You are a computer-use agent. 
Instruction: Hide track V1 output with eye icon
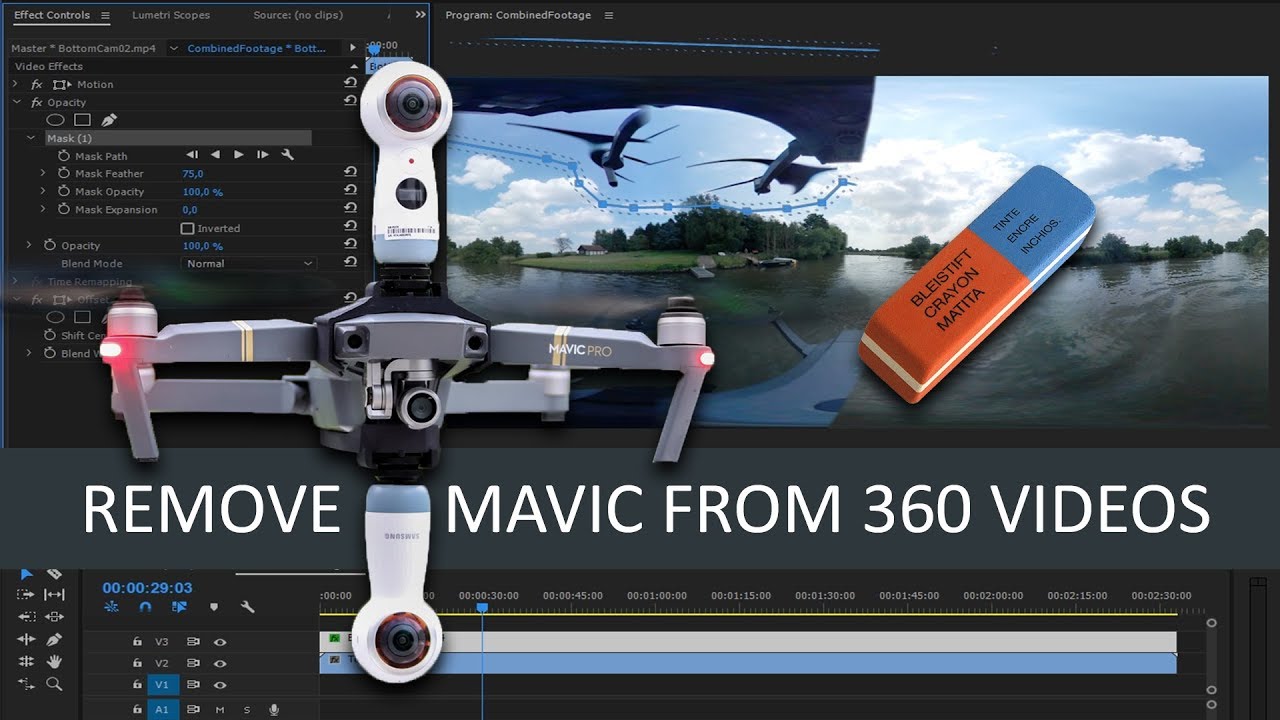(219, 685)
